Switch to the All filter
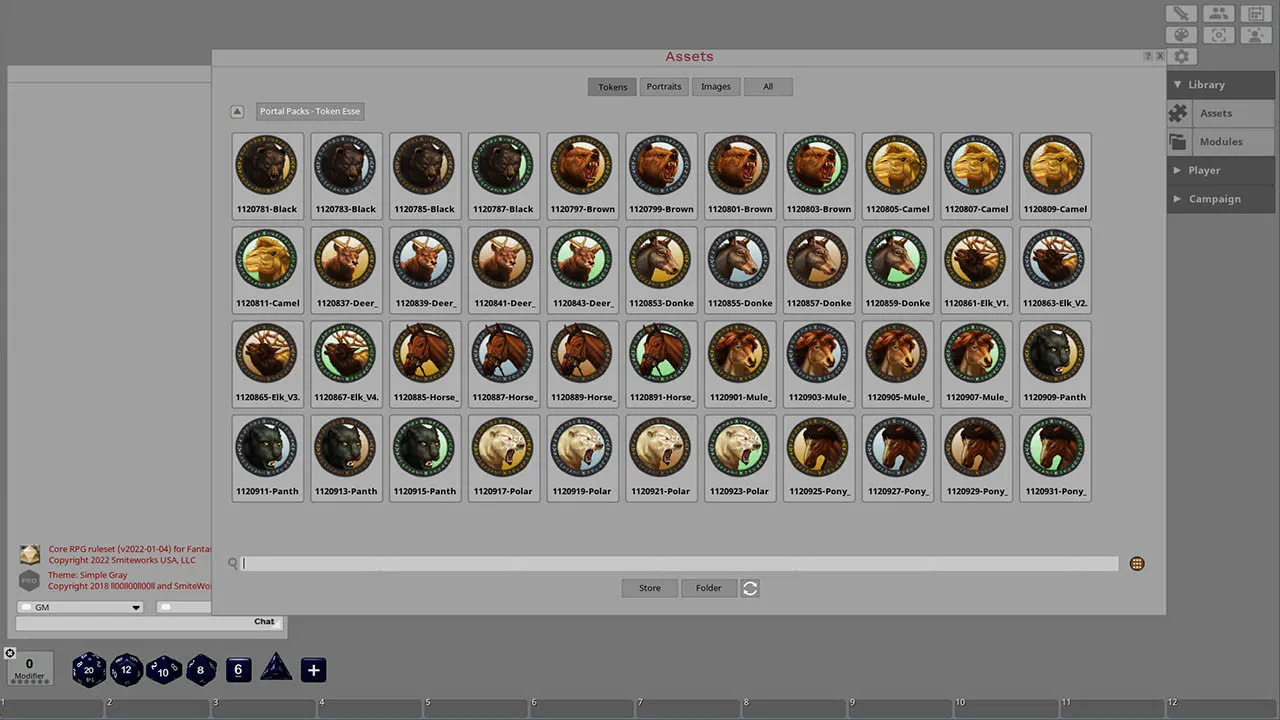Screen dimensions: 1280x720 (x=768, y=87)
